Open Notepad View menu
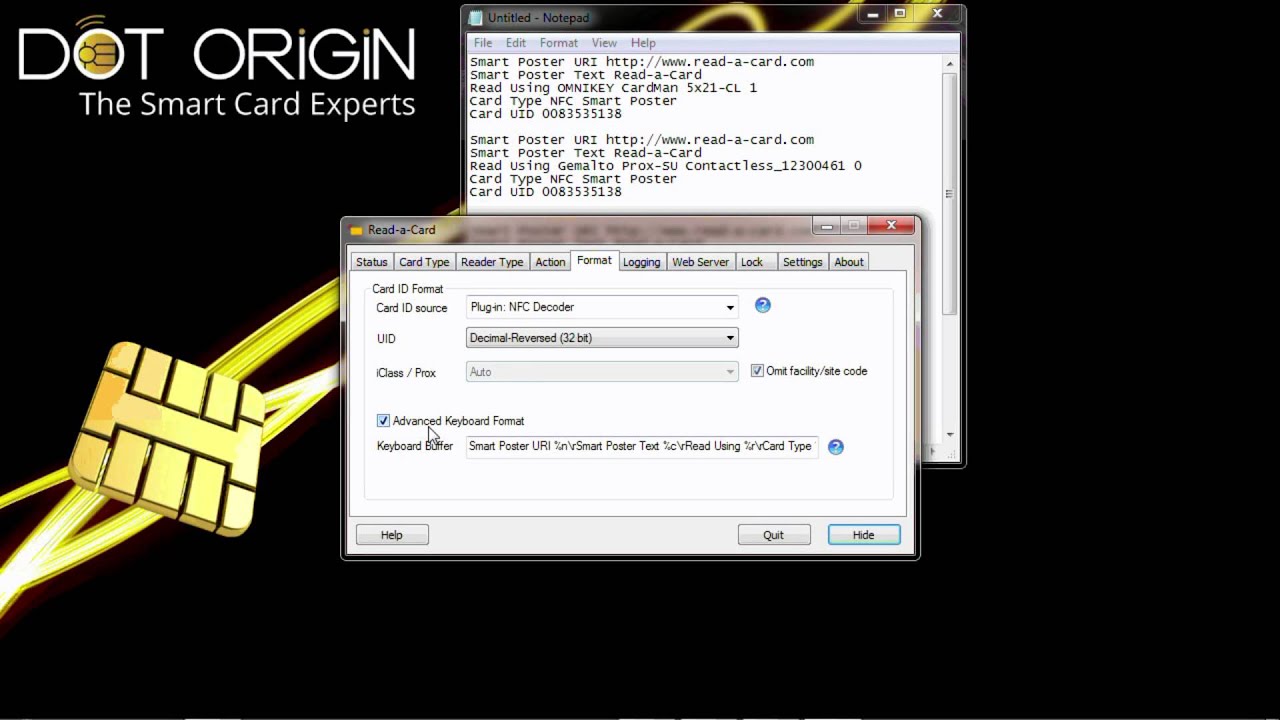The width and height of the screenshot is (1280, 720). pyautogui.click(x=604, y=43)
